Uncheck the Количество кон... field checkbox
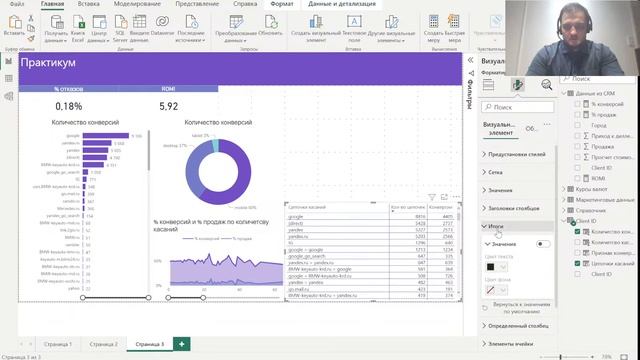The image size is (640, 360). click(x=577, y=231)
